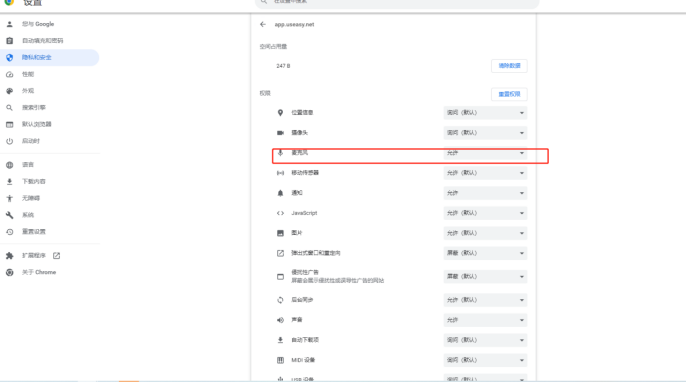Open the automatic downloads permission dropdown

click(x=485, y=340)
